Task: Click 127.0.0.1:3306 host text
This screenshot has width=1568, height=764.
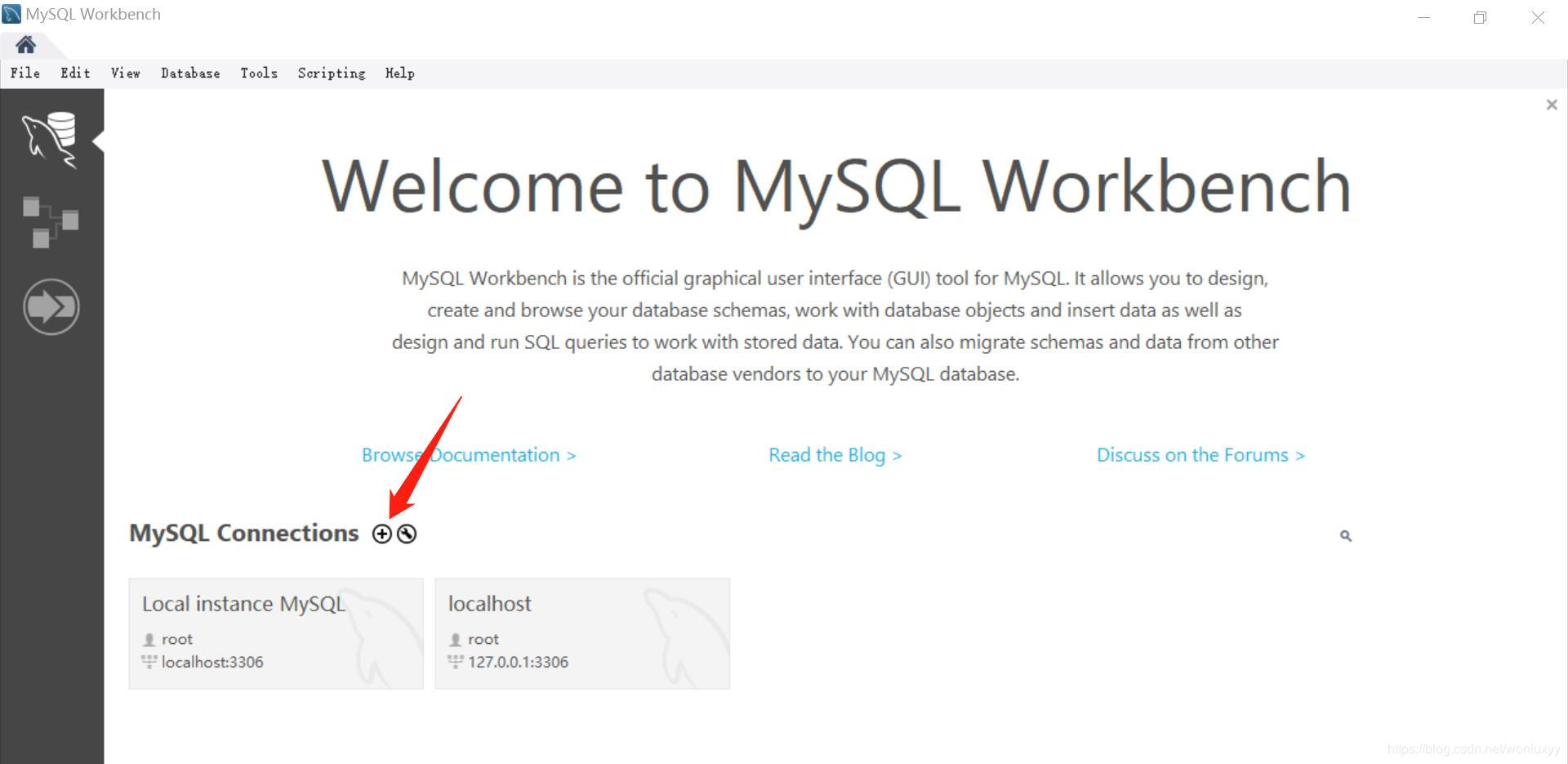Action: (518, 662)
